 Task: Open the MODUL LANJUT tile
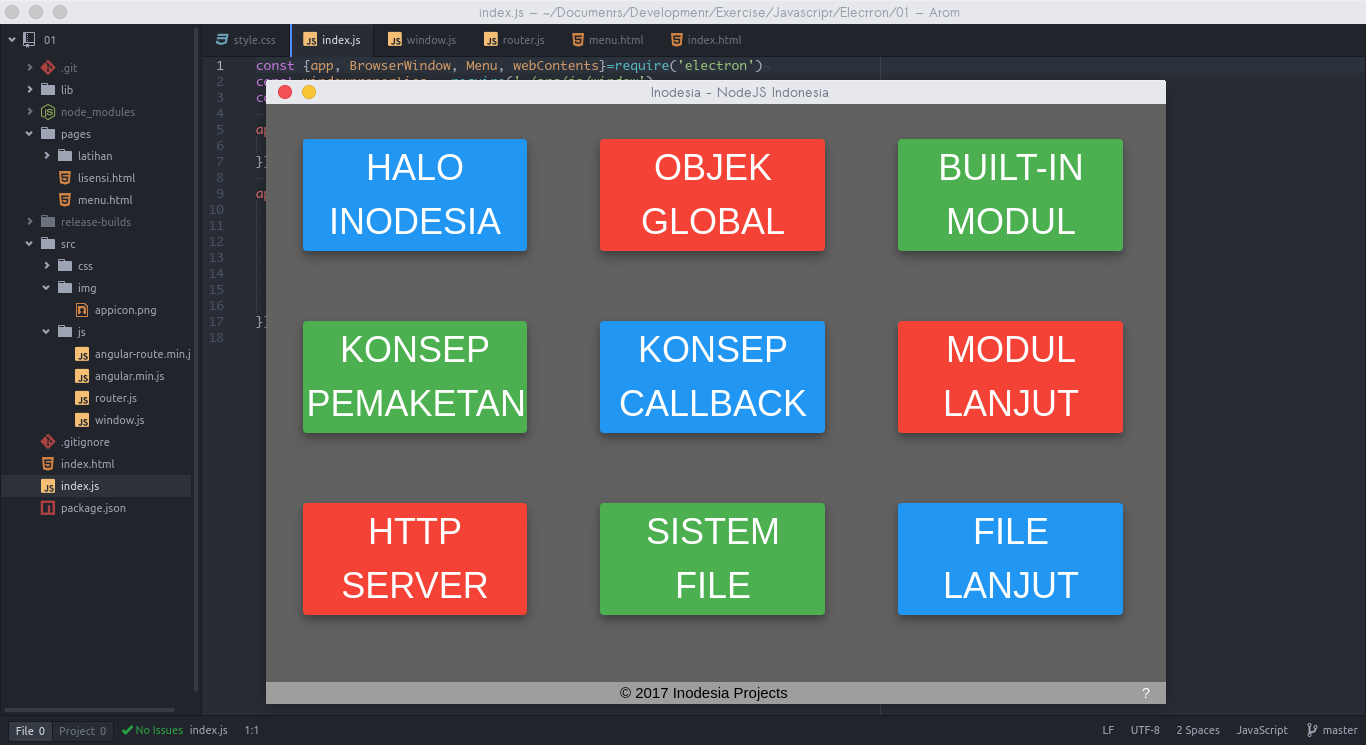[1010, 377]
